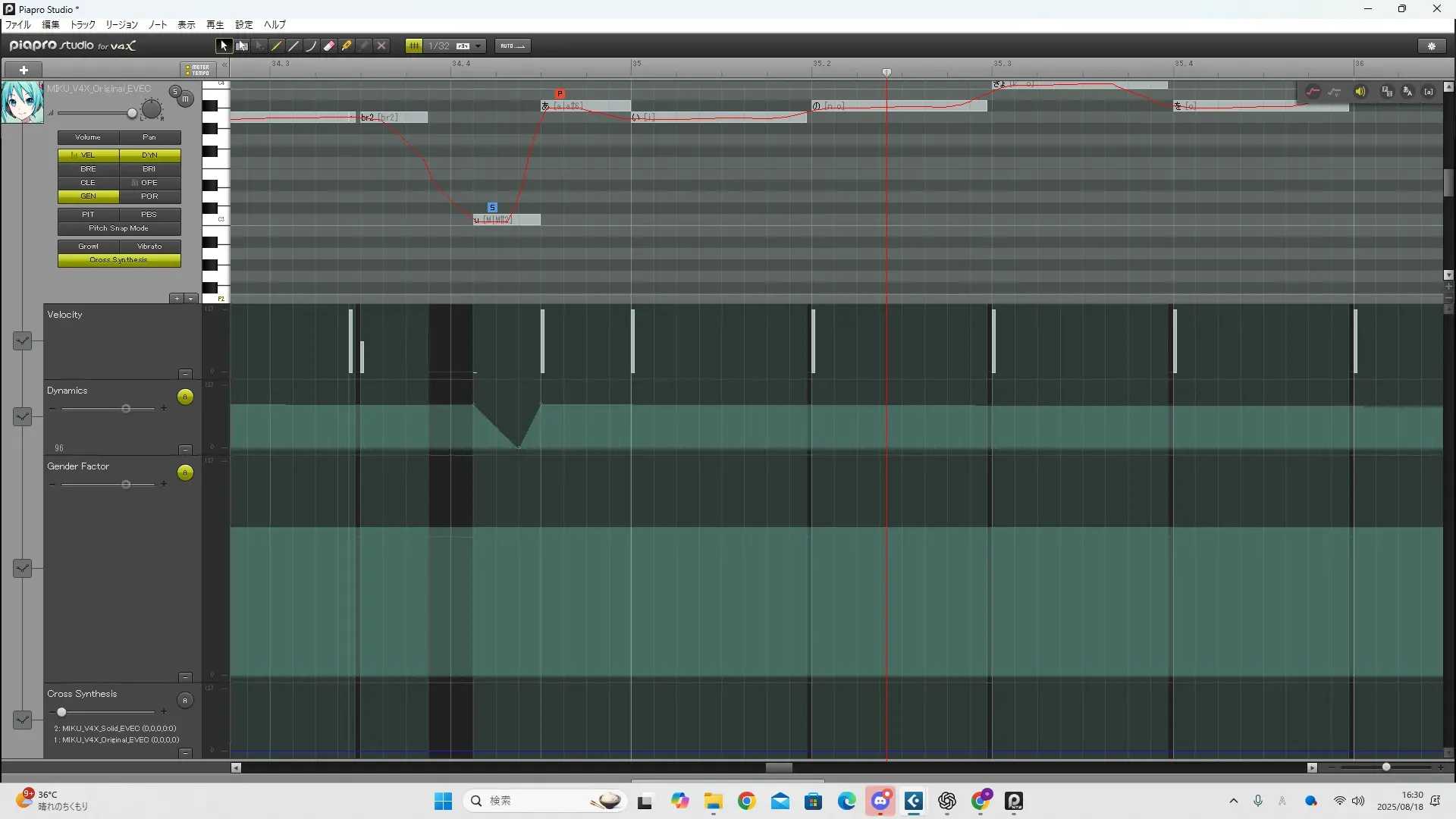Toggle the pitch curve display icon
The height and width of the screenshot is (819, 1456).
pos(1313,92)
